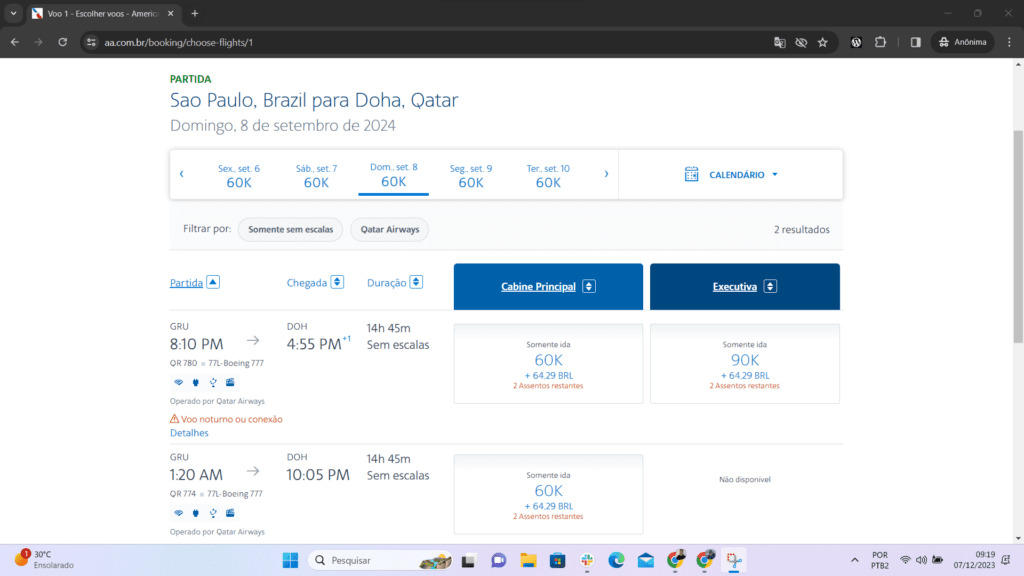The height and width of the screenshot is (576, 1024).
Task: Select the Wi-Fi amenity icon on QR 780
Action: (x=179, y=382)
